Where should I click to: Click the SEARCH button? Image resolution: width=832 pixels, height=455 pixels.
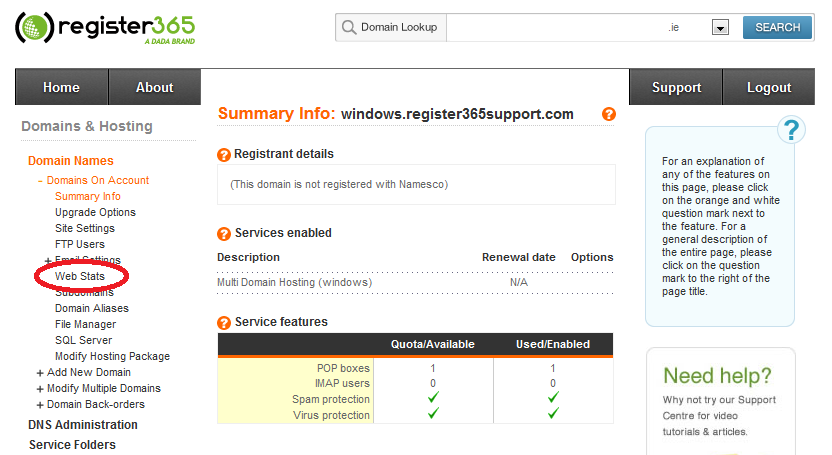[x=777, y=27]
